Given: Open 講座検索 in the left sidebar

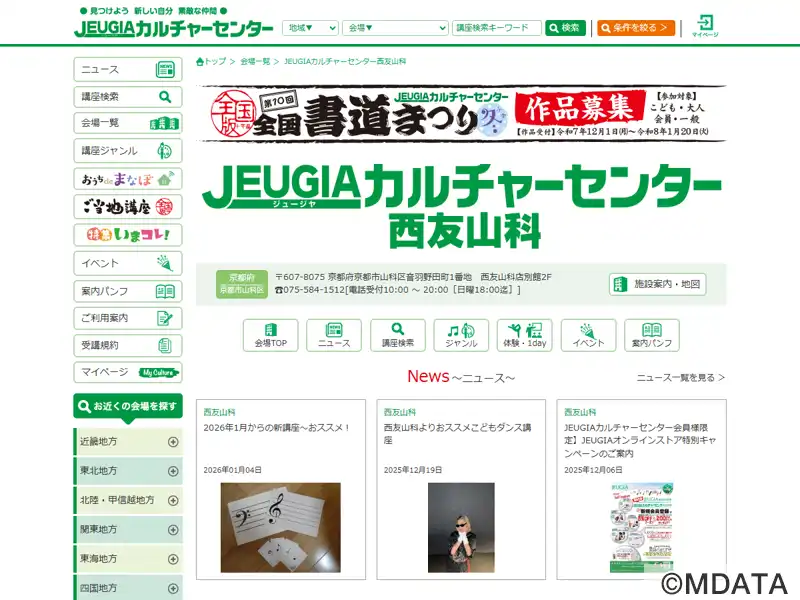Looking at the screenshot, I should coord(128,96).
